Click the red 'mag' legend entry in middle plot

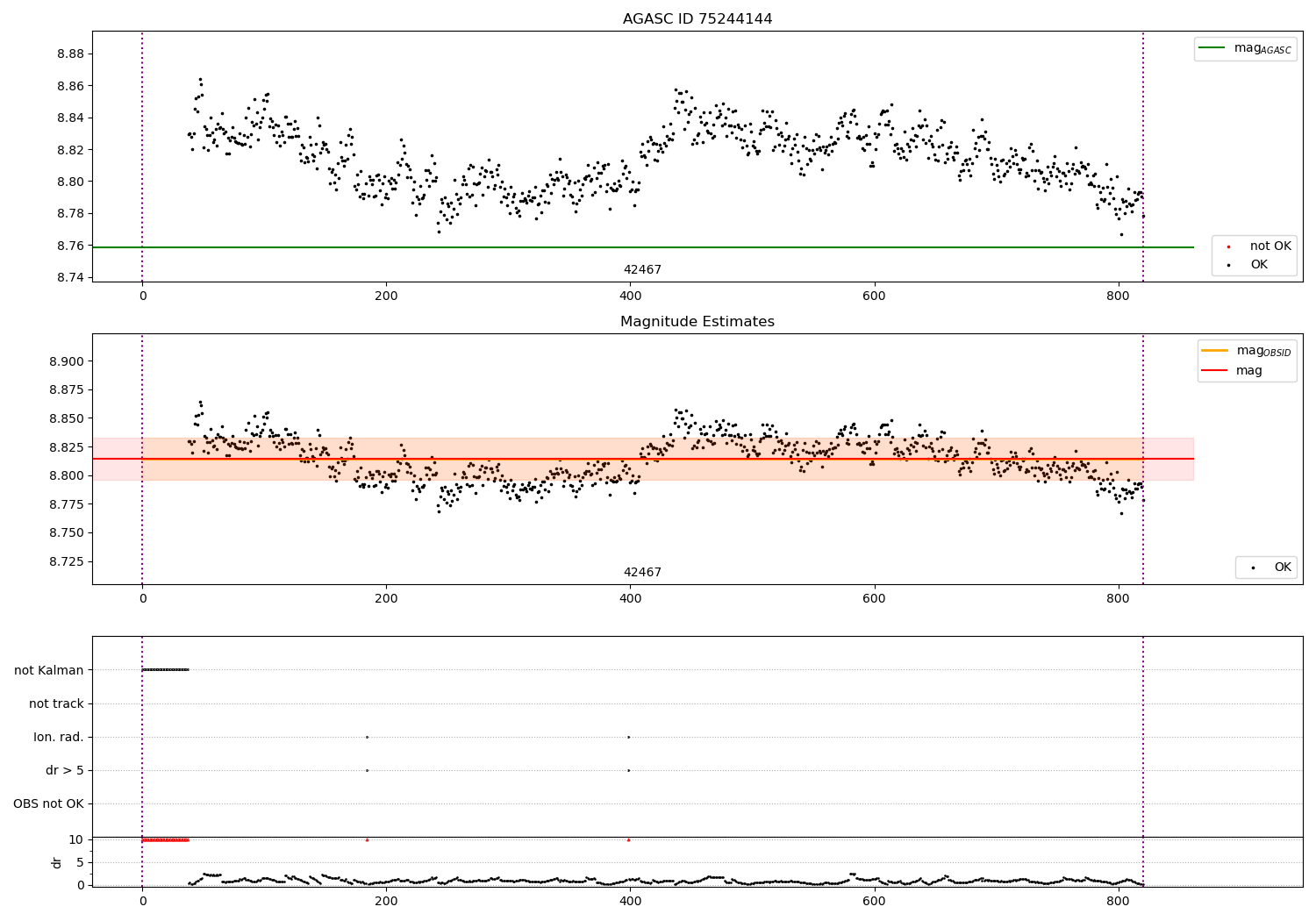(1232, 371)
